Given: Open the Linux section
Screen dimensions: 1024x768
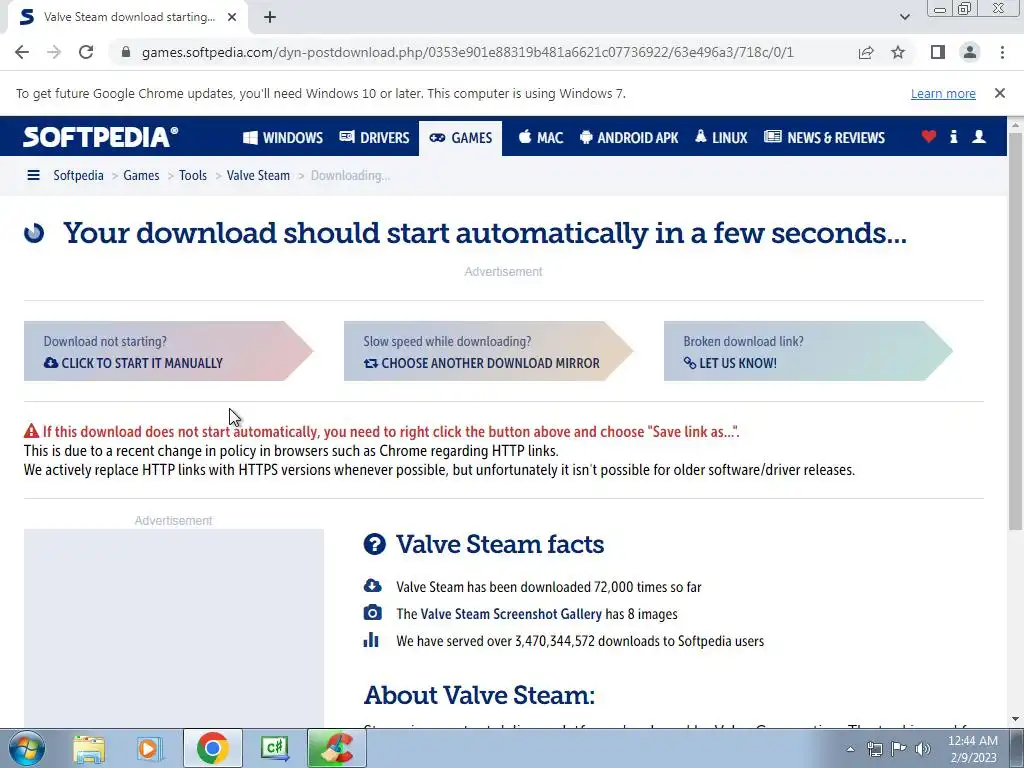Looking at the screenshot, I should pyautogui.click(x=721, y=138).
